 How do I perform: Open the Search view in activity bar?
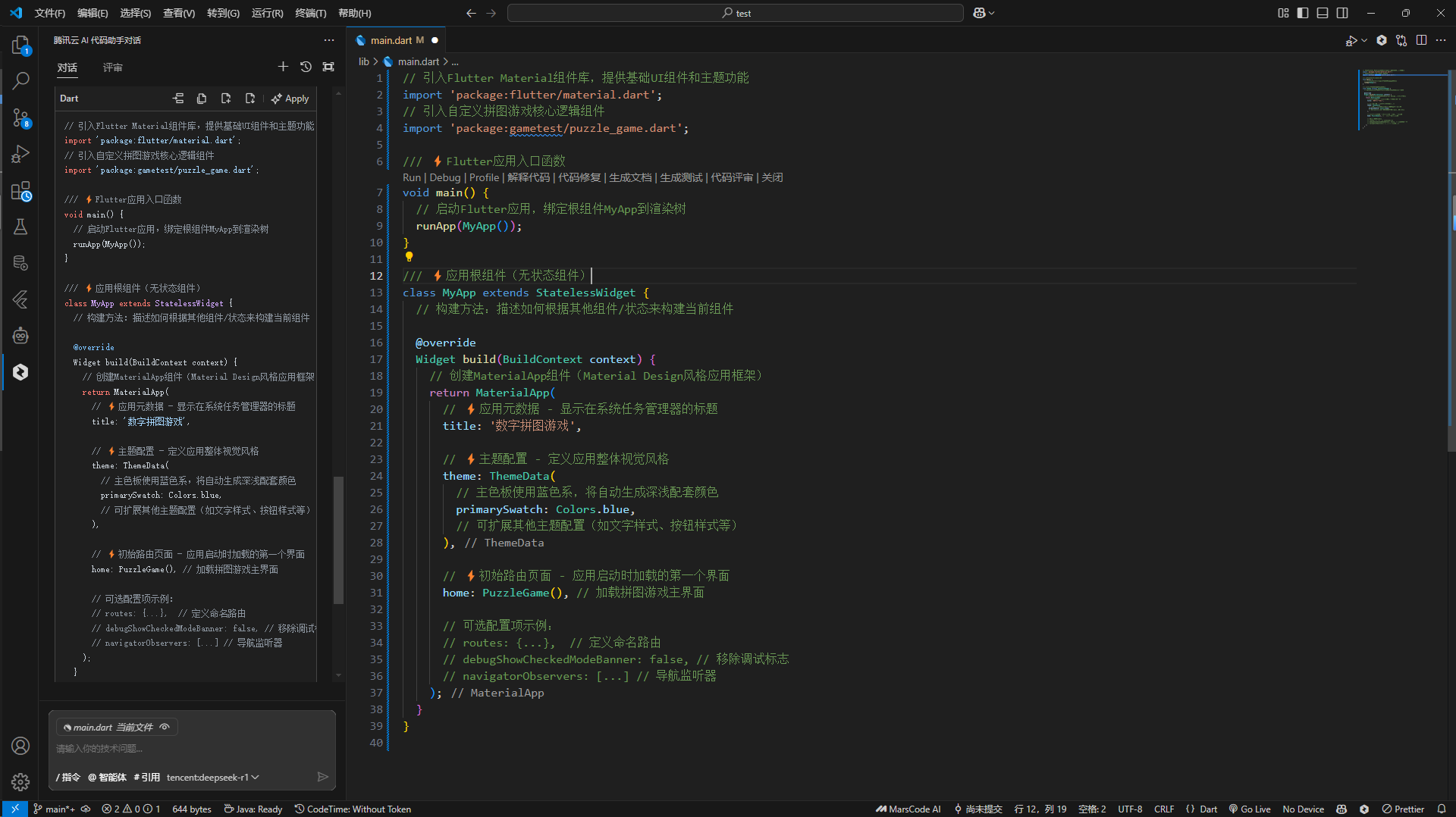20,80
